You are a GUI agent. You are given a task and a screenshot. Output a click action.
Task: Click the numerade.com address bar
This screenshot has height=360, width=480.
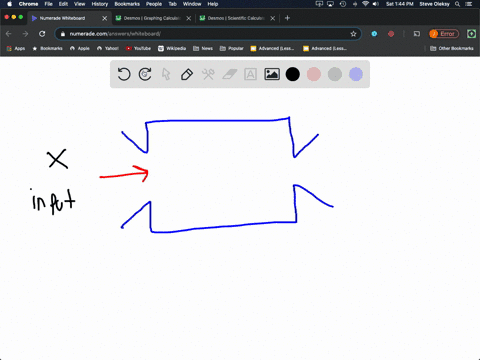207,34
